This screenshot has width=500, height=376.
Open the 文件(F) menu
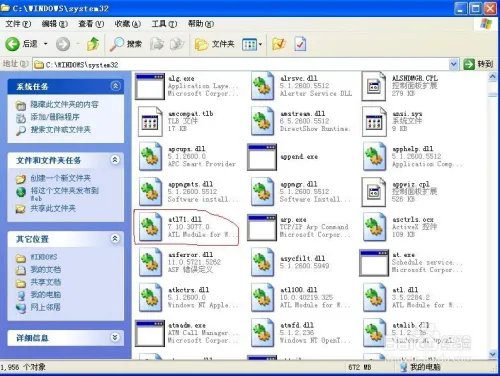click(x=18, y=24)
